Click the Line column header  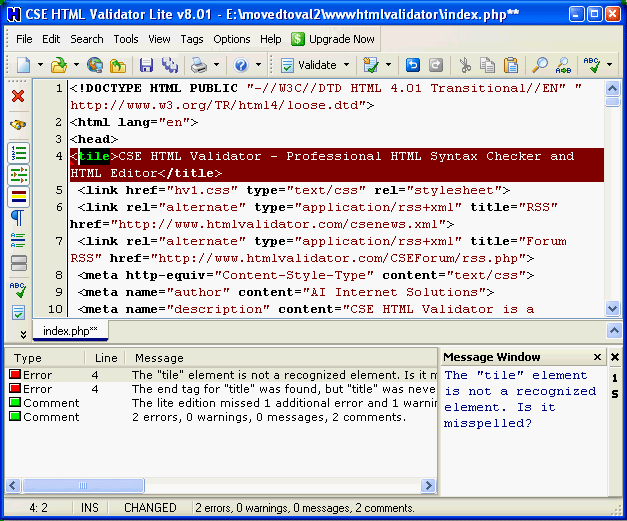(106, 358)
